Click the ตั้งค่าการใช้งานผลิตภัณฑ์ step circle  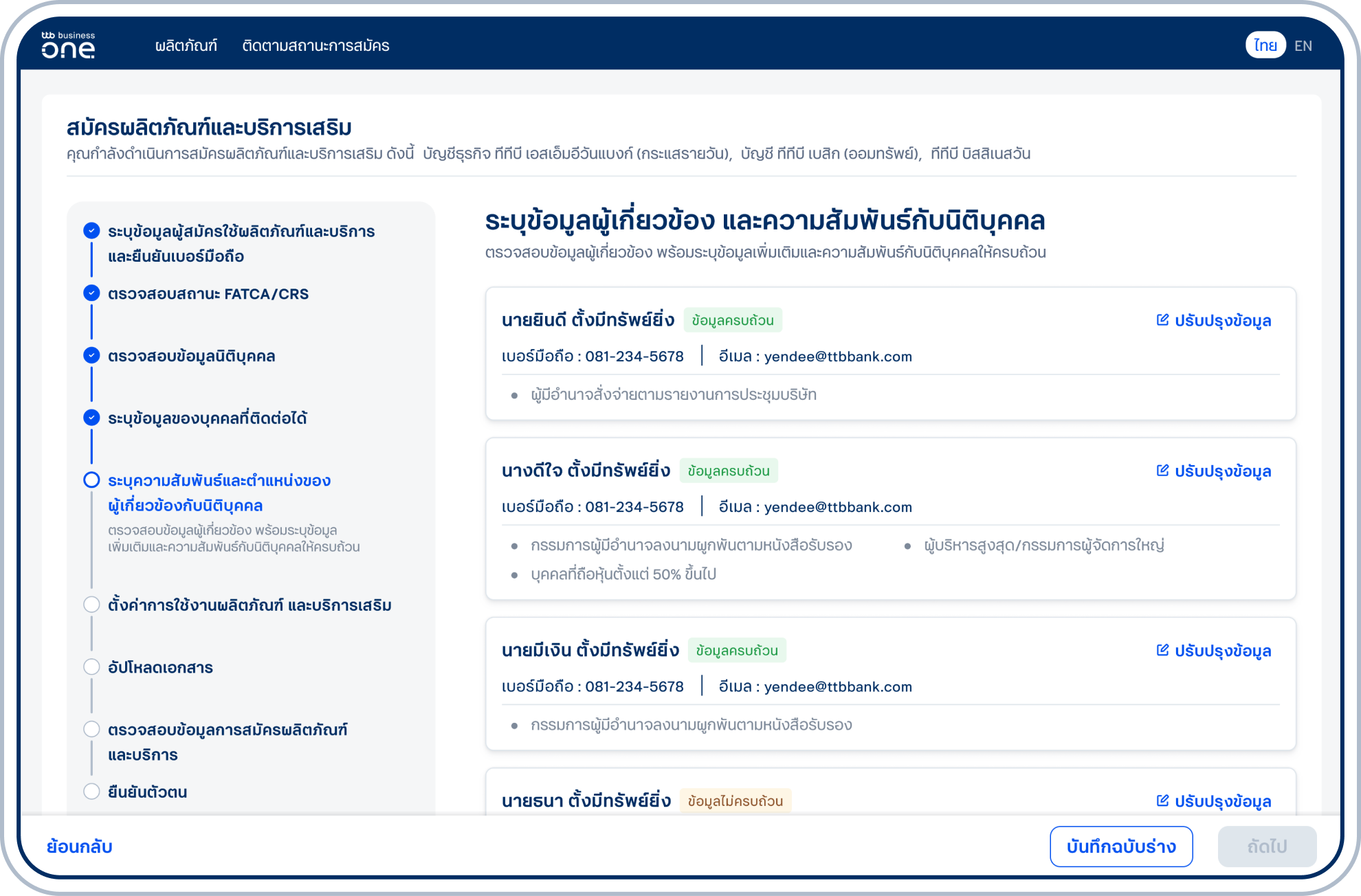(x=91, y=604)
